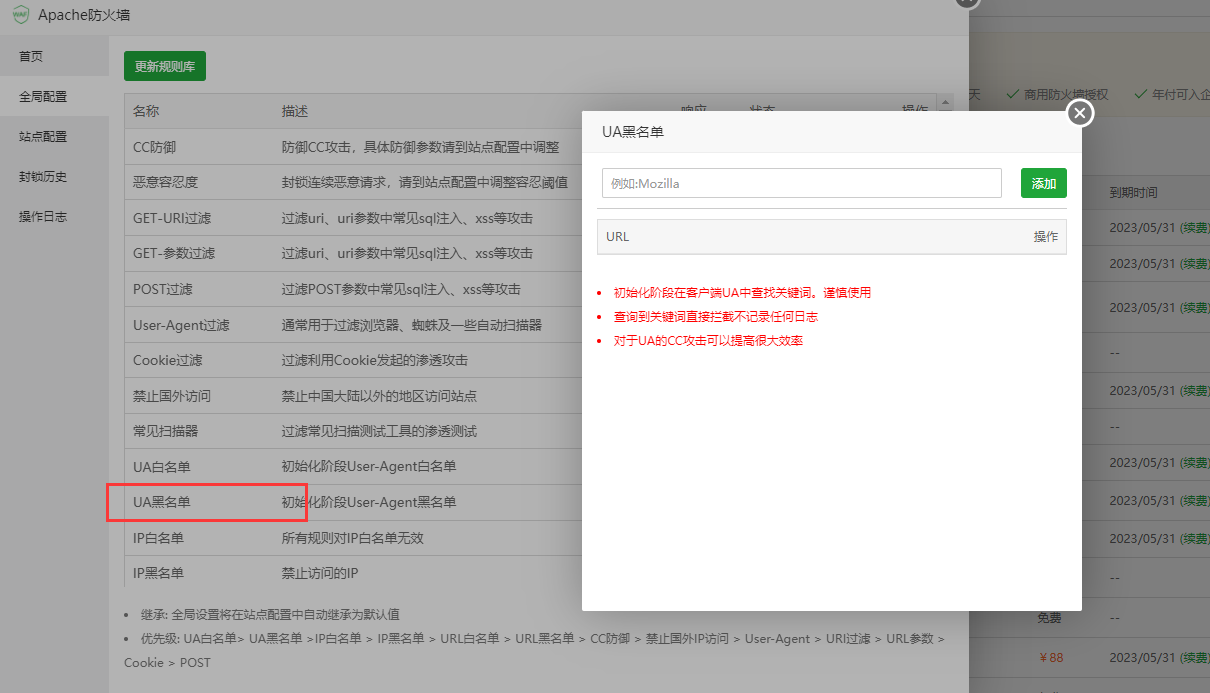Click 到期时间 header in background page
The image size is (1210, 693).
click(x=1134, y=192)
